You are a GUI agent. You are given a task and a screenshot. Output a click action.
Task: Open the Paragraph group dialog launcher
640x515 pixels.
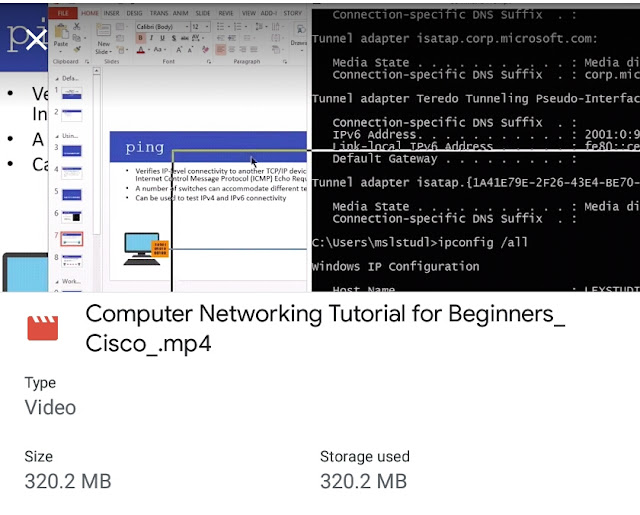(285, 62)
